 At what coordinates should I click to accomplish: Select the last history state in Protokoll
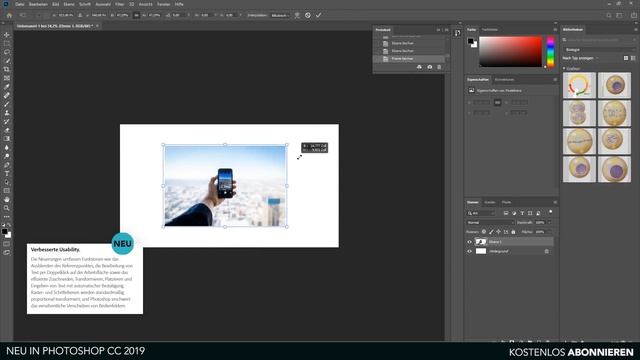point(409,59)
